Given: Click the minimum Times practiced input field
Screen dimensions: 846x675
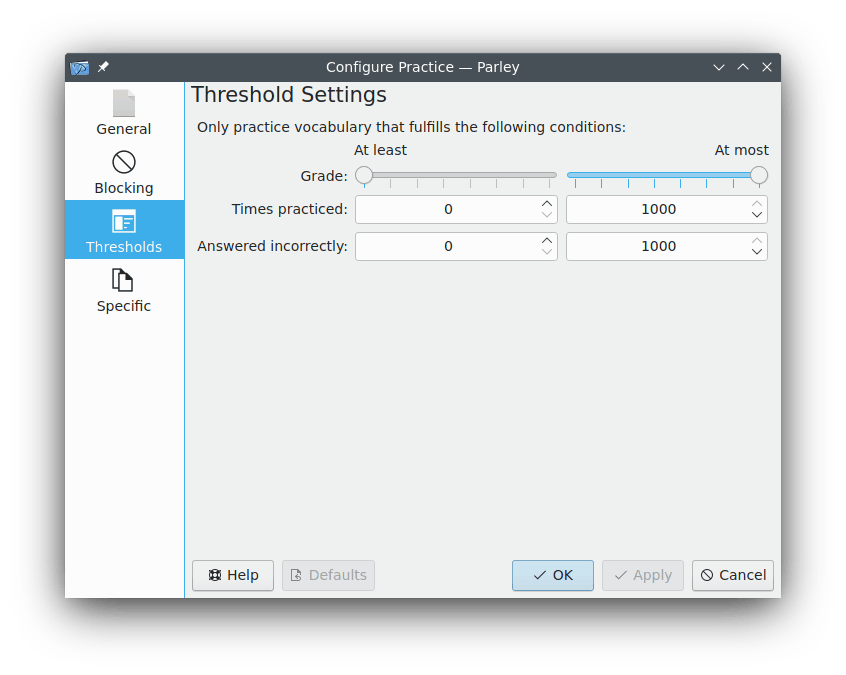Looking at the screenshot, I should coord(447,210).
